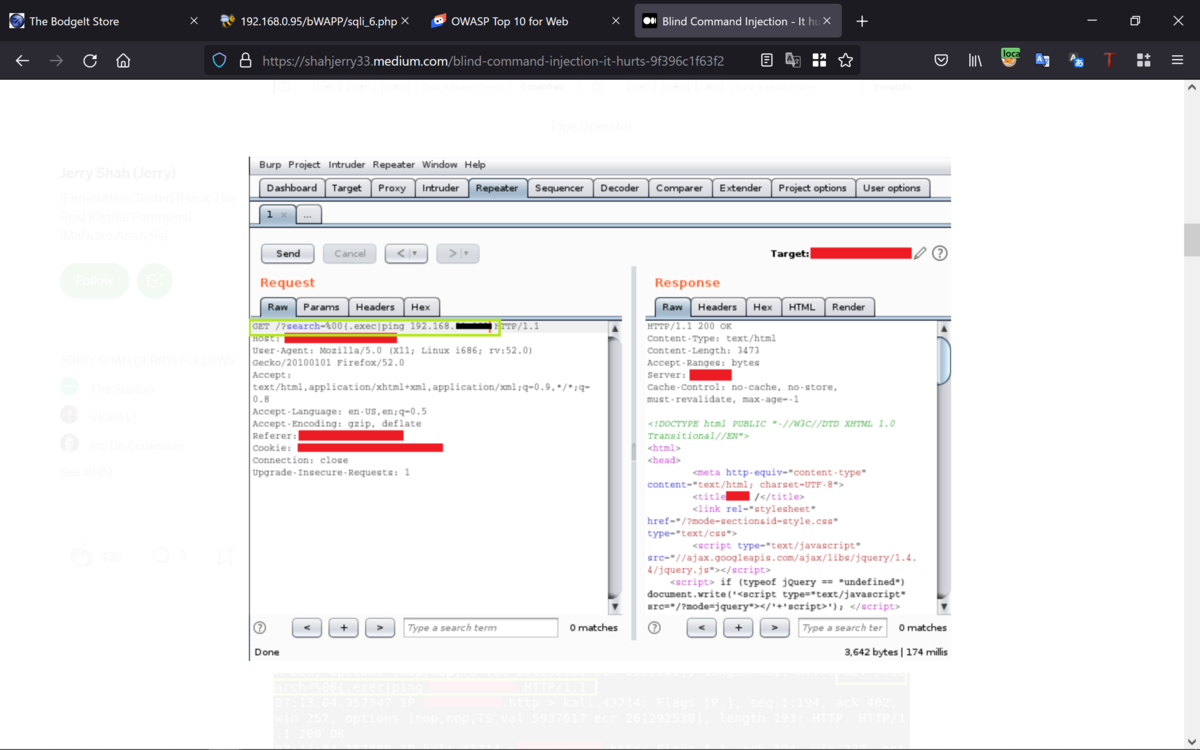Click the Follow button on the Medium sidebar
Screen dimensions: 1200x750
coord(95,281)
